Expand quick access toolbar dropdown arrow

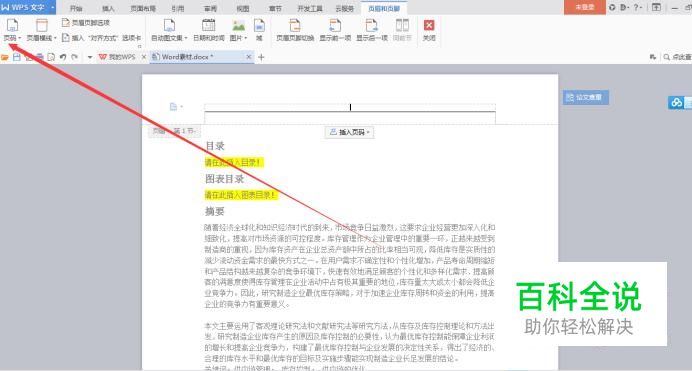[x=90, y=57]
